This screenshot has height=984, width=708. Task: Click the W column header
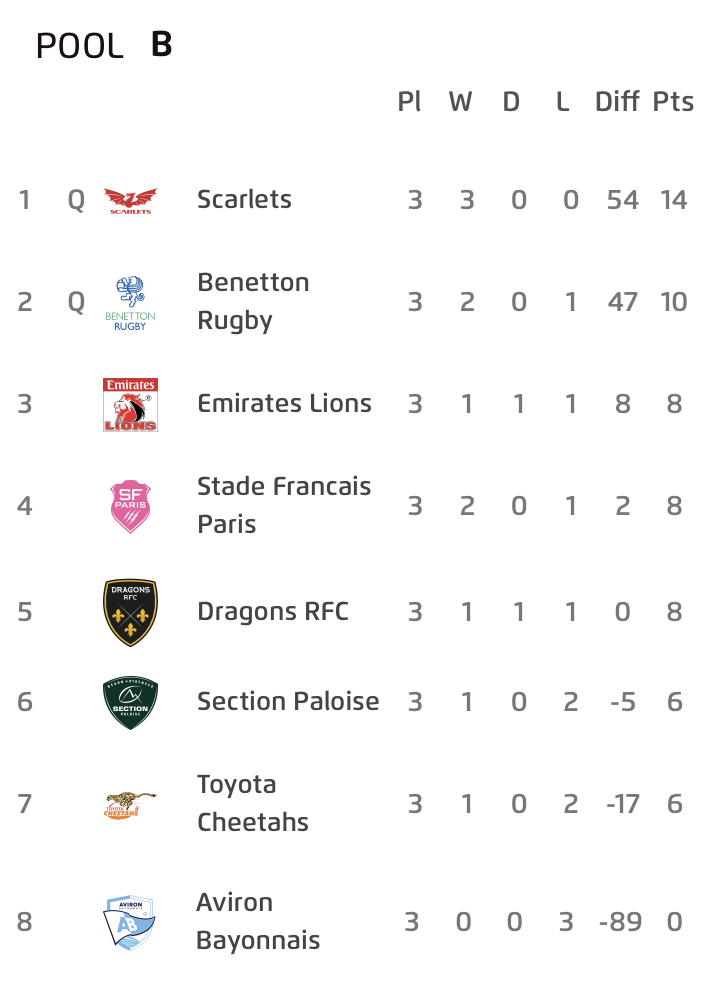point(460,102)
